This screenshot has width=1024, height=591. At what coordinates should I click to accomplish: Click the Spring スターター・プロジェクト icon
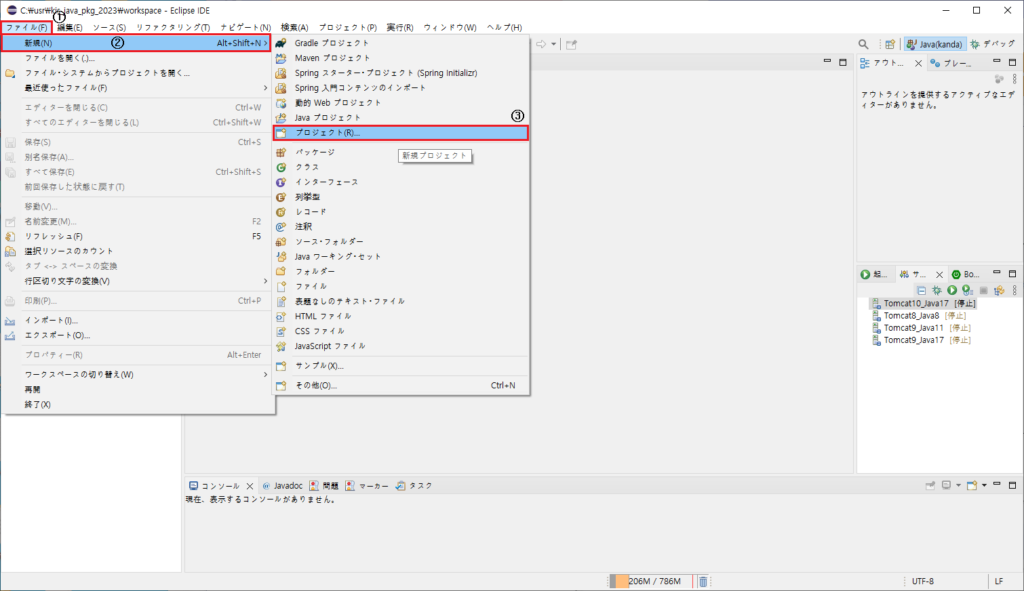pos(281,73)
